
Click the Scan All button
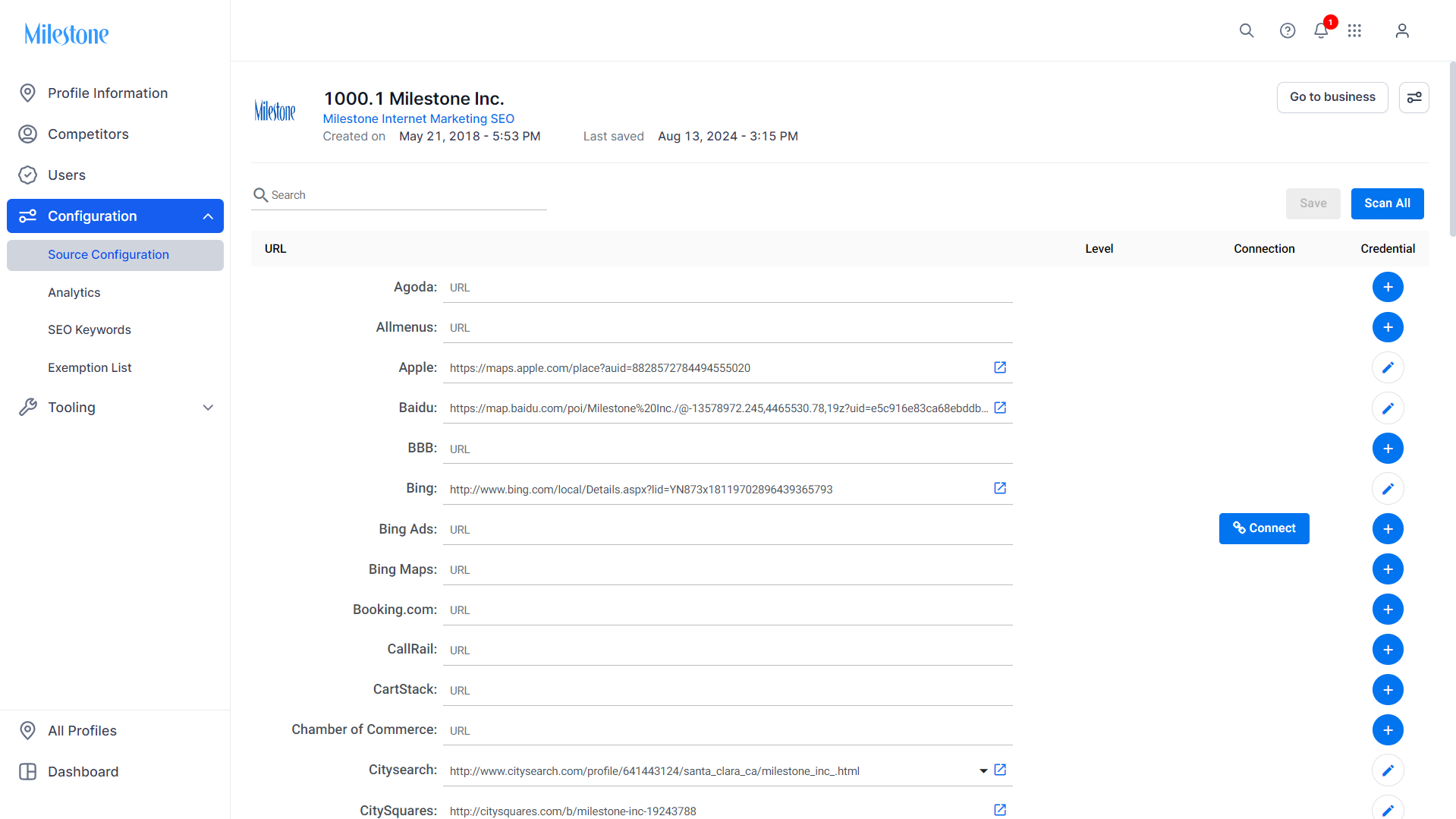tap(1388, 203)
